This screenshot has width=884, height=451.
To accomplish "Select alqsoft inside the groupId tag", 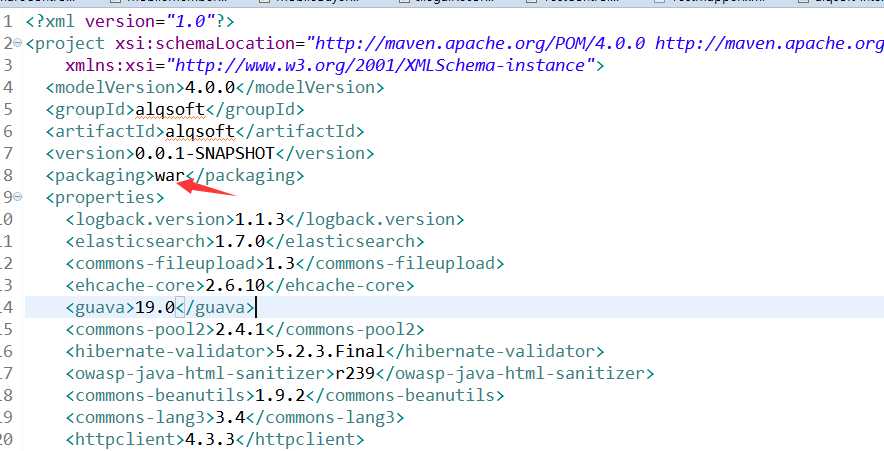I will pyautogui.click(x=170, y=109).
